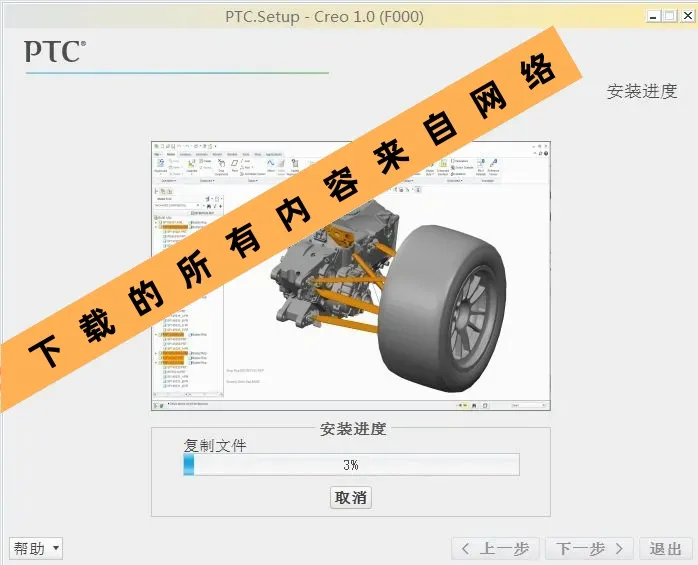The width and height of the screenshot is (698, 565).
Task: Click the 3% progress value
Action: [351, 465]
